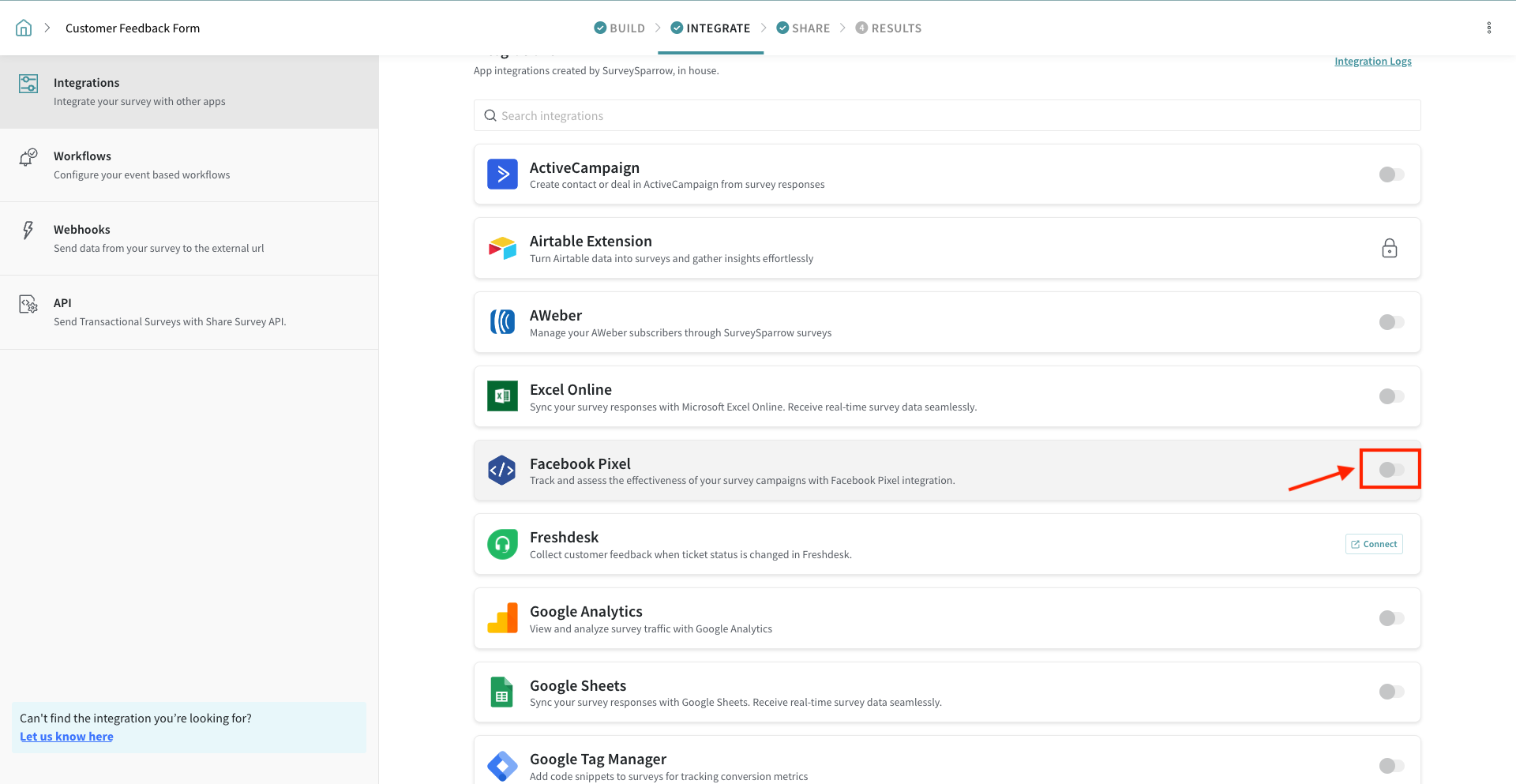Turn on the ActiveCampaign toggle
The image size is (1516, 784).
[1390, 174]
